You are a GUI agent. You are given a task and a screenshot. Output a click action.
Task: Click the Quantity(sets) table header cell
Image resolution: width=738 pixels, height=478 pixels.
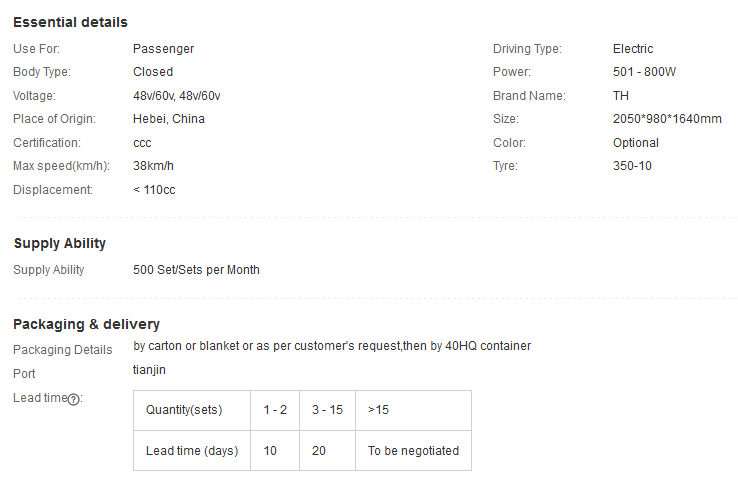pos(192,410)
